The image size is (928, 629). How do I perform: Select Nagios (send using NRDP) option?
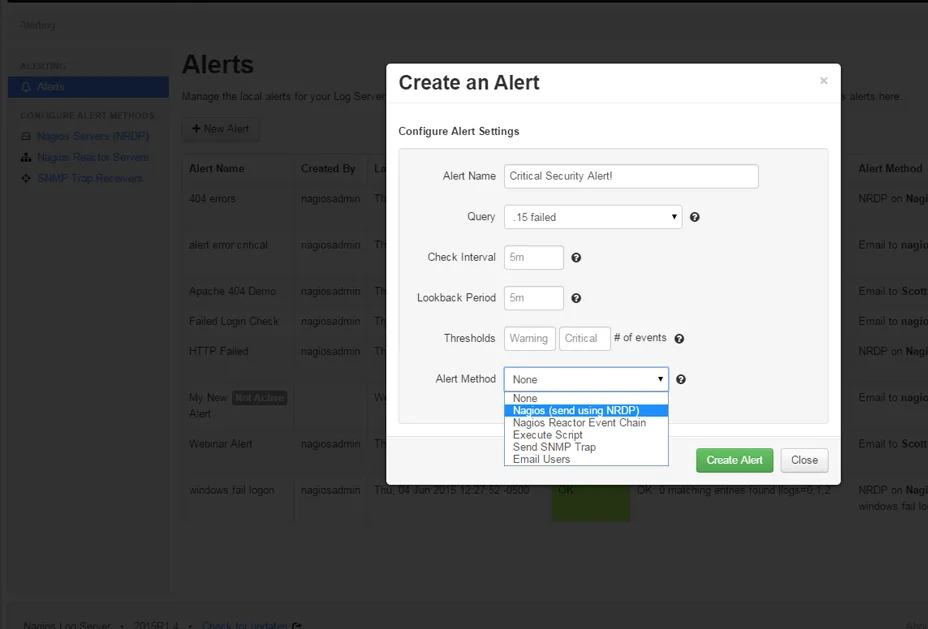587,411
